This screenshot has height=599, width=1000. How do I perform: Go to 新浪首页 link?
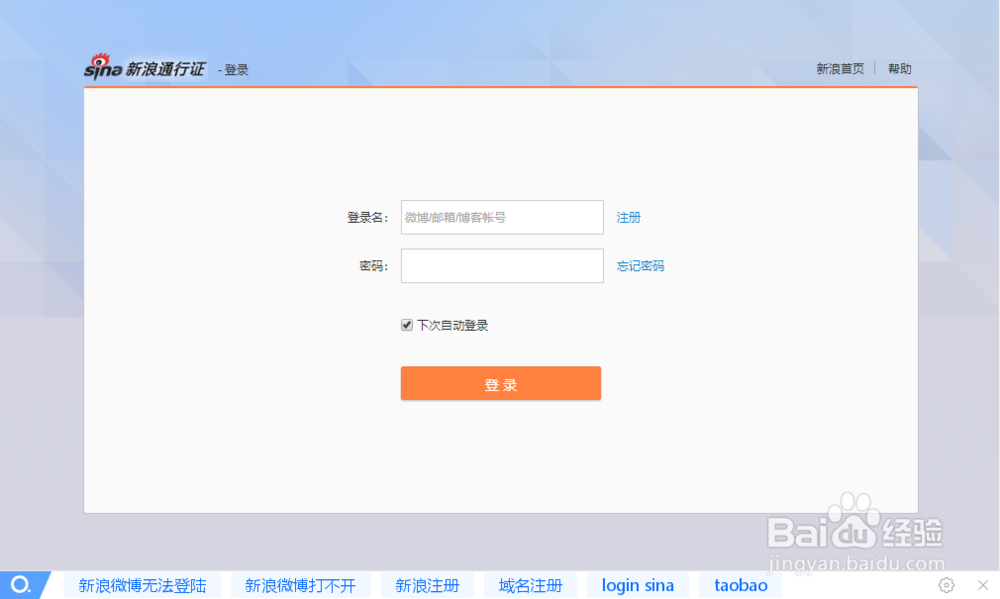coord(840,68)
